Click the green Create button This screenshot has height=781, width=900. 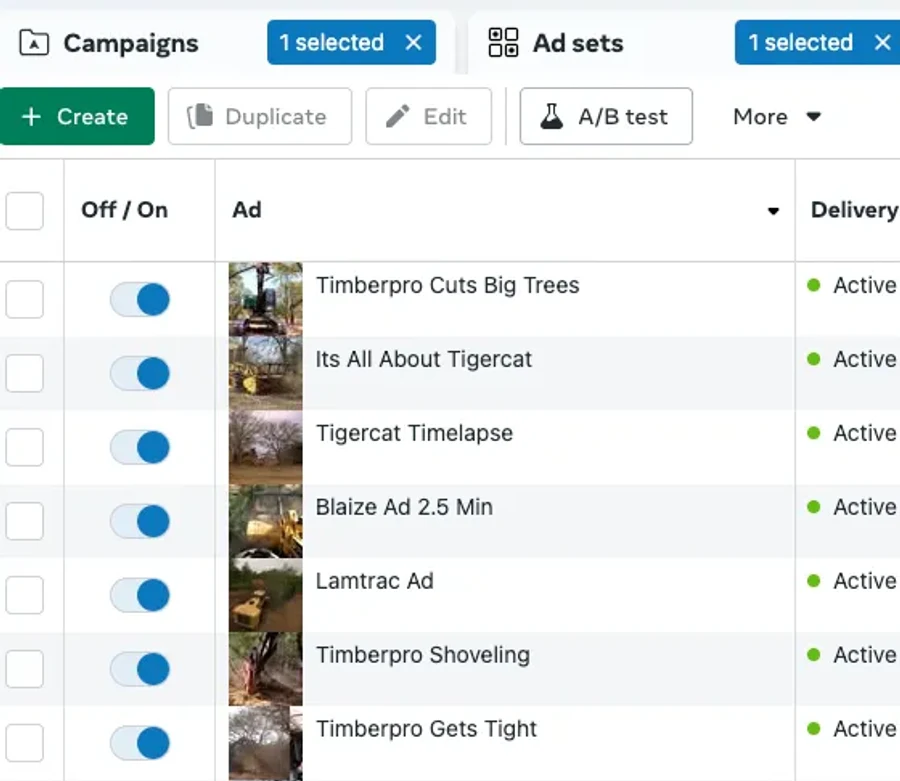point(77,116)
